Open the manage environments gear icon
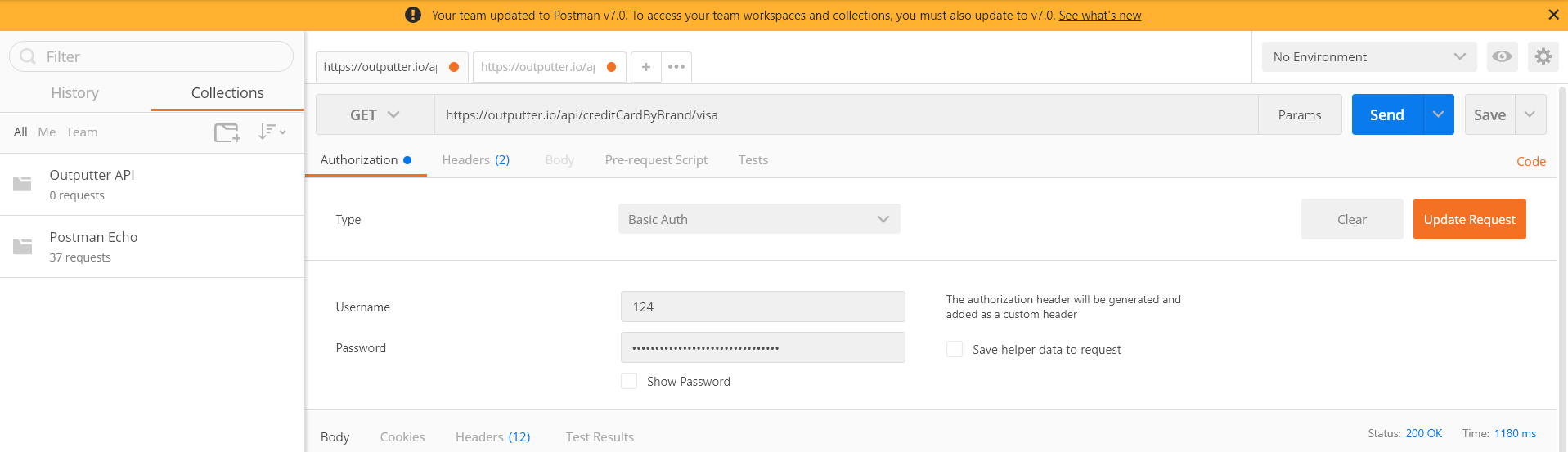The width and height of the screenshot is (1568, 452). [1543, 57]
